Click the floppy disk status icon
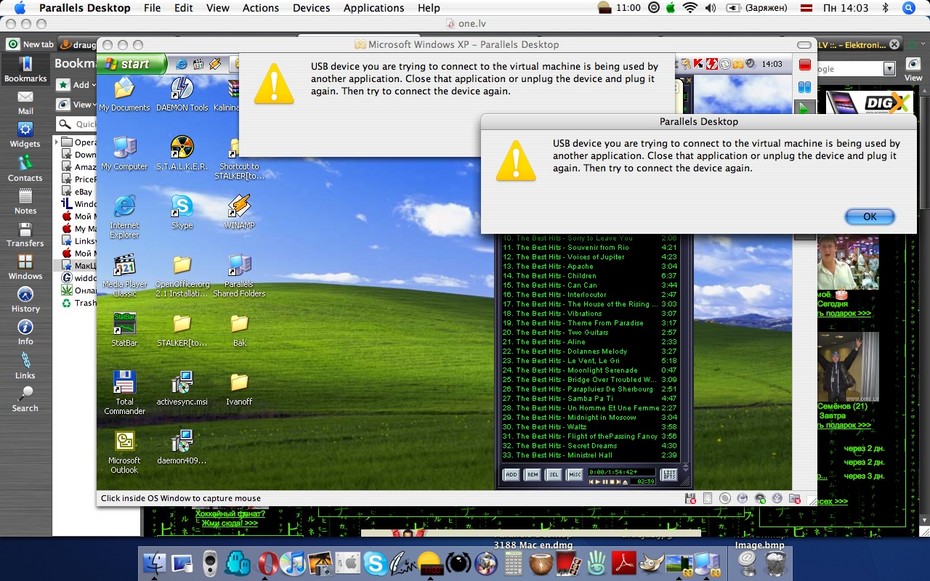The image size is (930, 581). [x=690, y=499]
